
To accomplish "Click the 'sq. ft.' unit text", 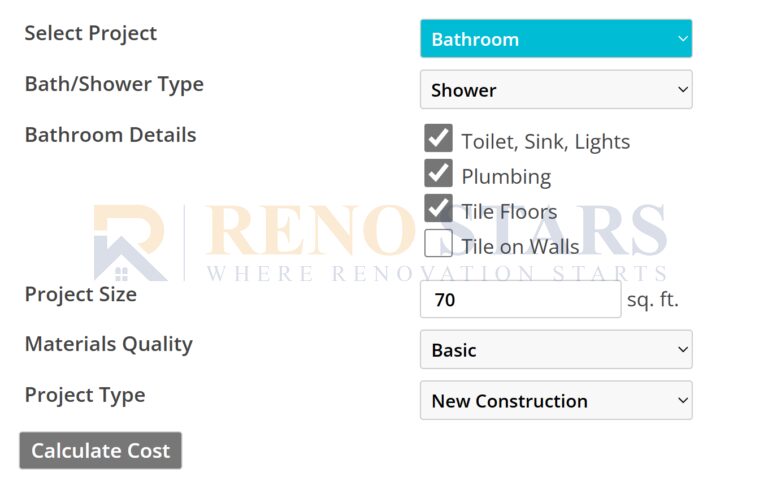I will pyautogui.click(x=653, y=299).
